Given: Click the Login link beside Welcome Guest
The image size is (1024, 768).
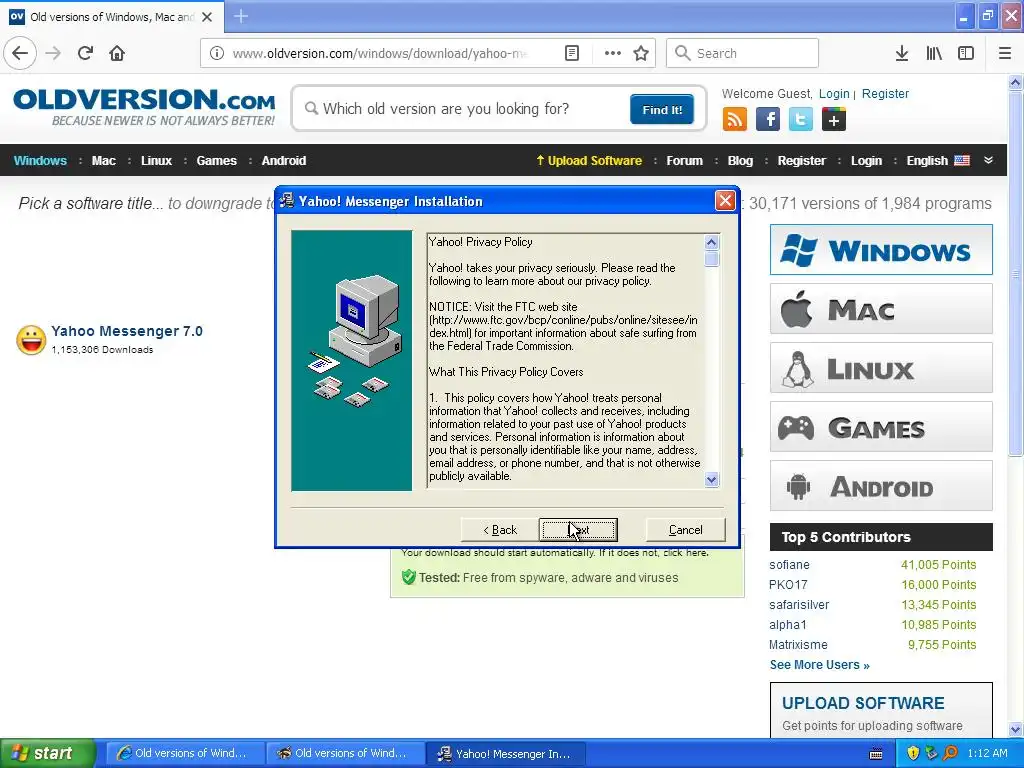Looking at the screenshot, I should [x=834, y=93].
